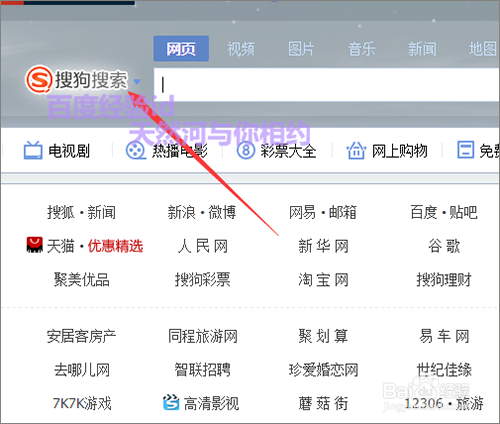Open the 电视剧 link

click(x=69, y=151)
